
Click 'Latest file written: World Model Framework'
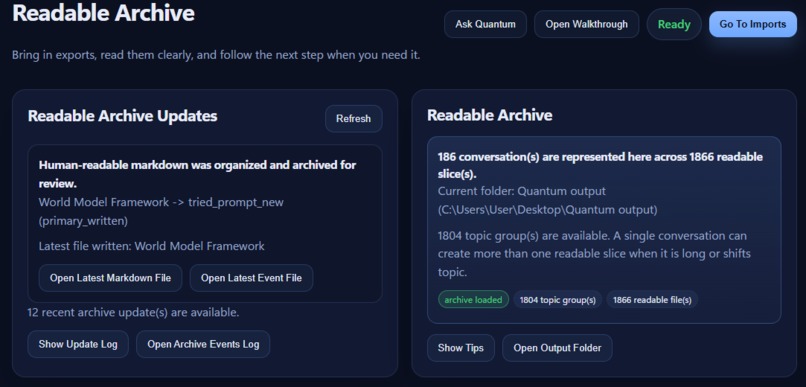[x=152, y=246]
